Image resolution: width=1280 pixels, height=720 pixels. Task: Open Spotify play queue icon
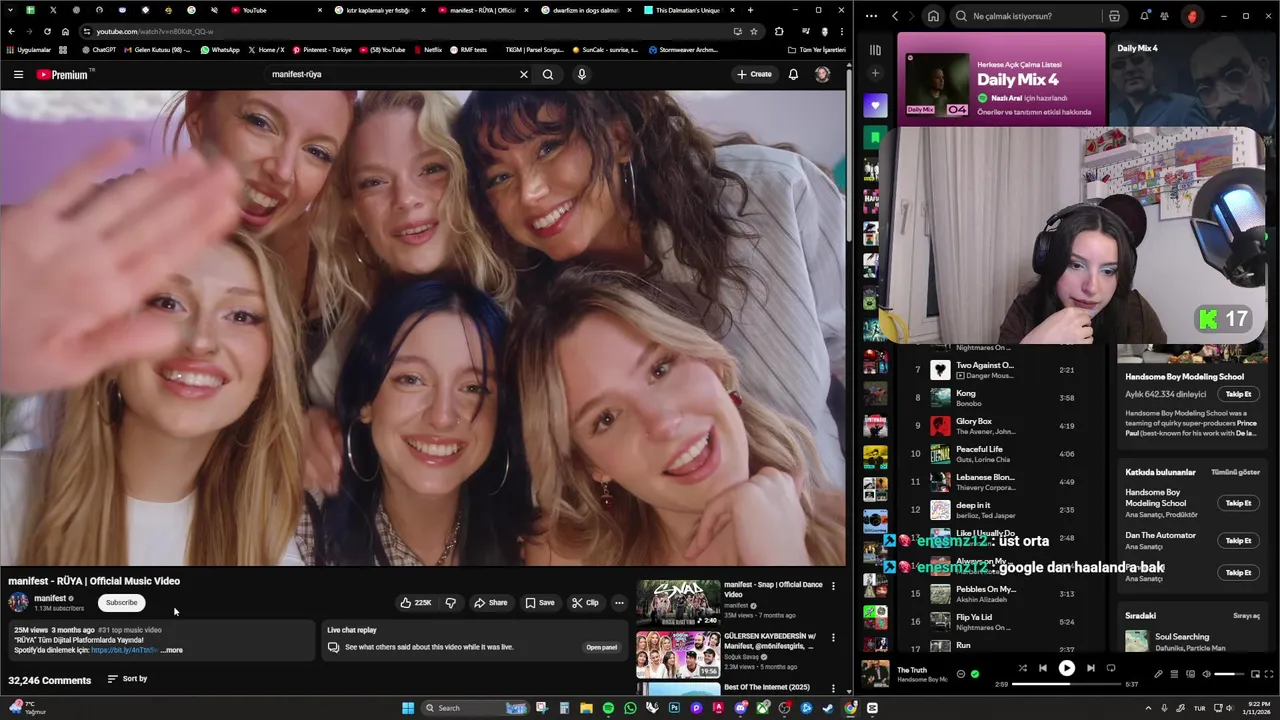click(x=1174, y=674)
